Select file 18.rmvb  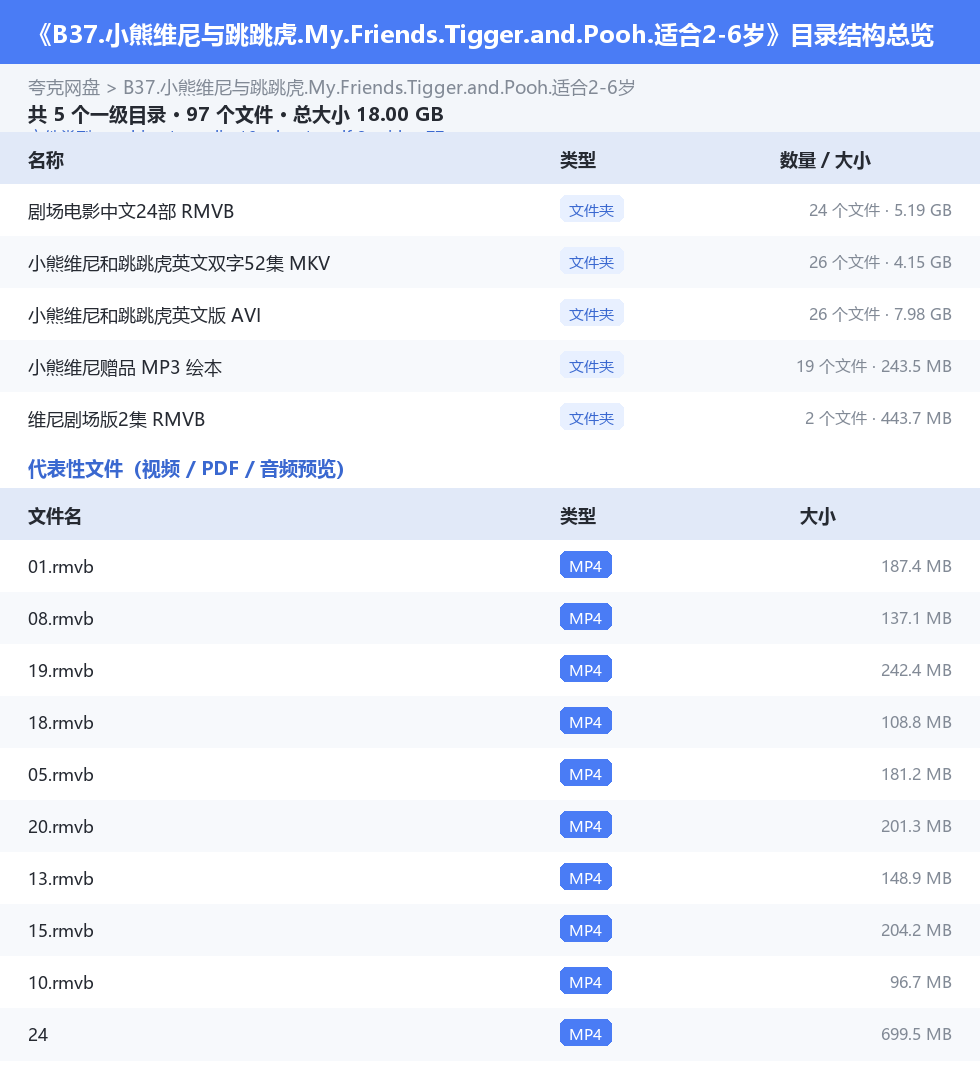point(61,723)
